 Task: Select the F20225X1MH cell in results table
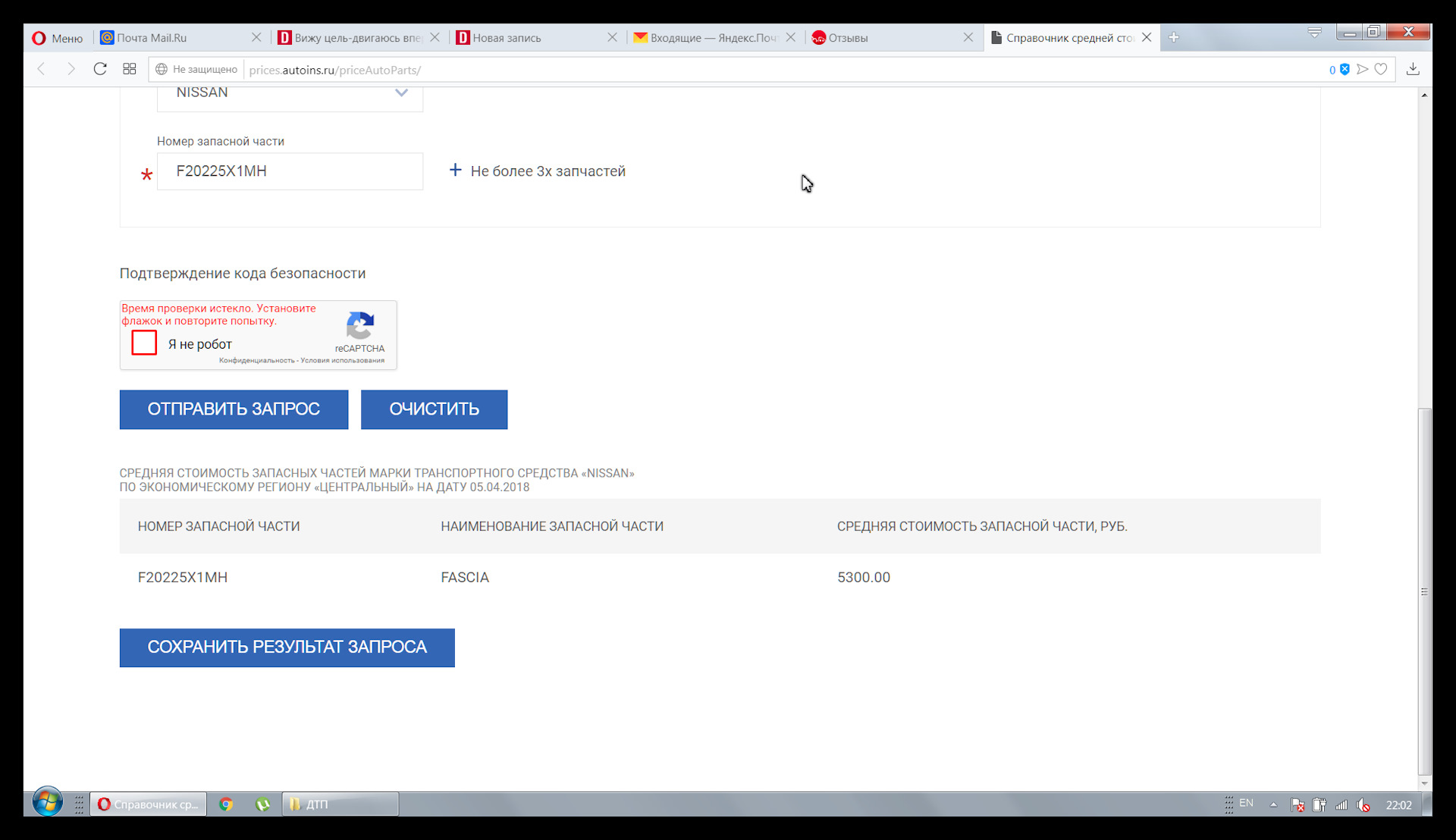coord(183,578)
